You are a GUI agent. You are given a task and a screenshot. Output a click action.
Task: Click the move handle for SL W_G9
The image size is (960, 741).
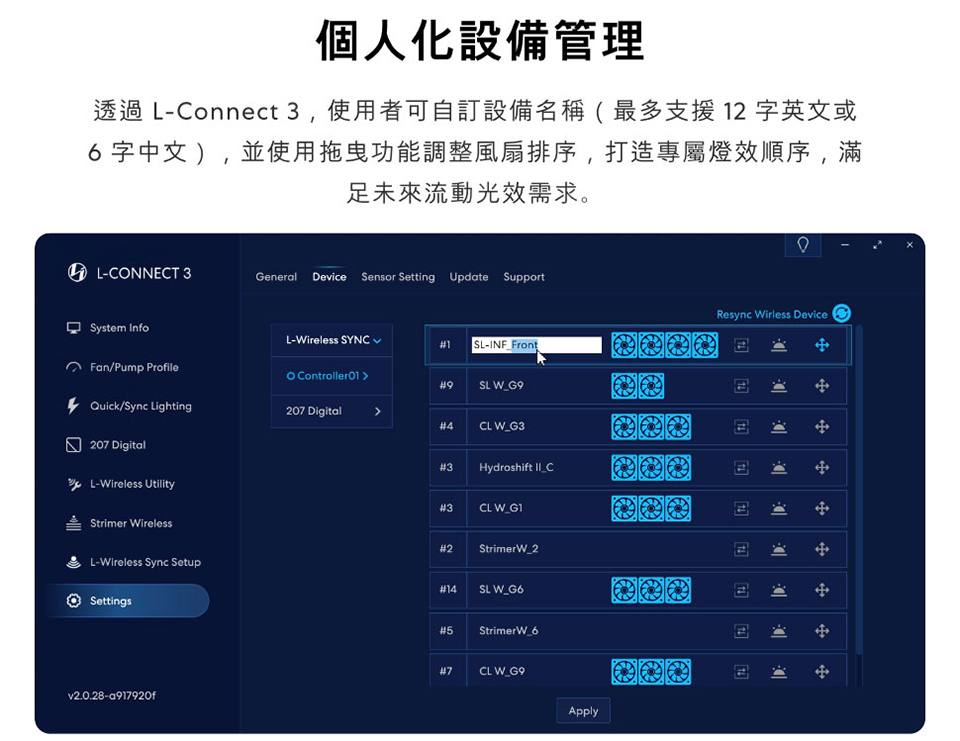click(x=822, y=386)
